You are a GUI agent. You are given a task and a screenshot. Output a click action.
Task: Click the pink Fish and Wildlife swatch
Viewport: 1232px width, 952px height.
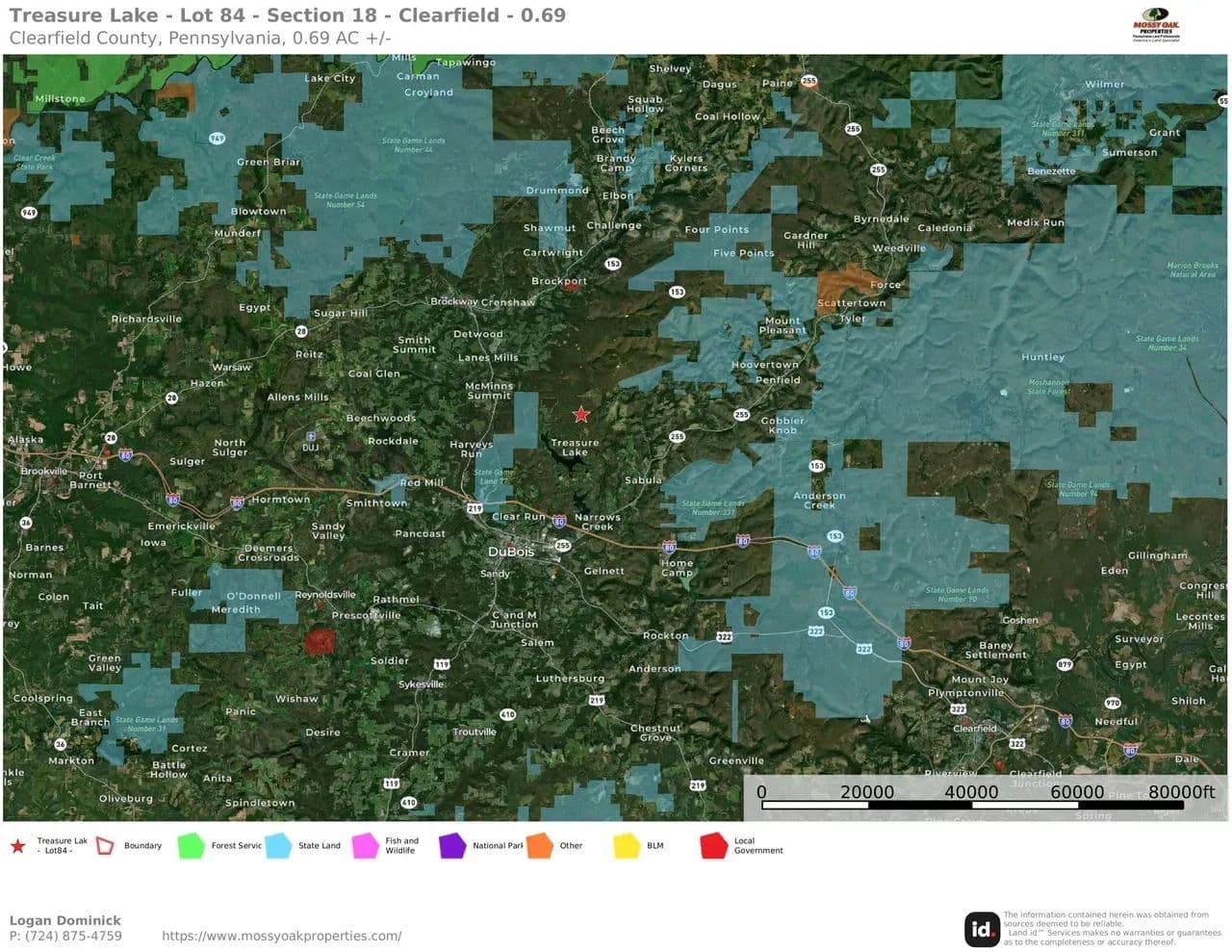pos(365,846)
